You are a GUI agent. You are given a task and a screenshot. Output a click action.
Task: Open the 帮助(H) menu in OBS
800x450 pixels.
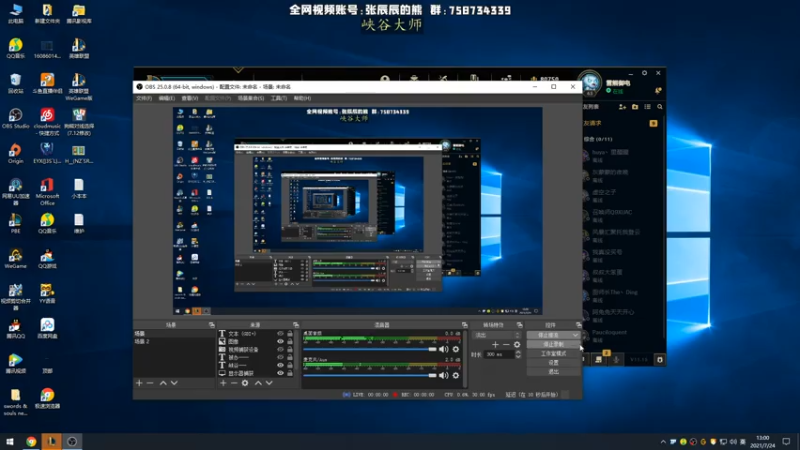pos(302,98)
